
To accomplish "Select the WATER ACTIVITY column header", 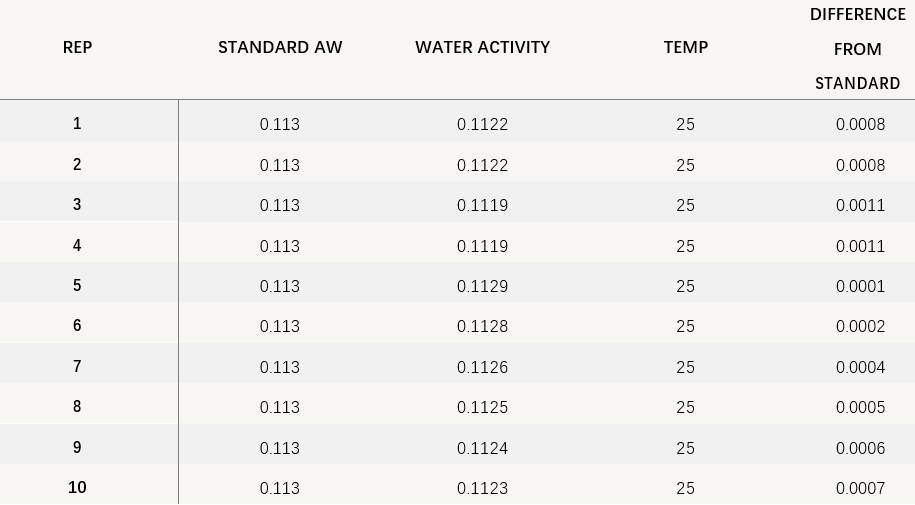I will (x=482, y=47).
